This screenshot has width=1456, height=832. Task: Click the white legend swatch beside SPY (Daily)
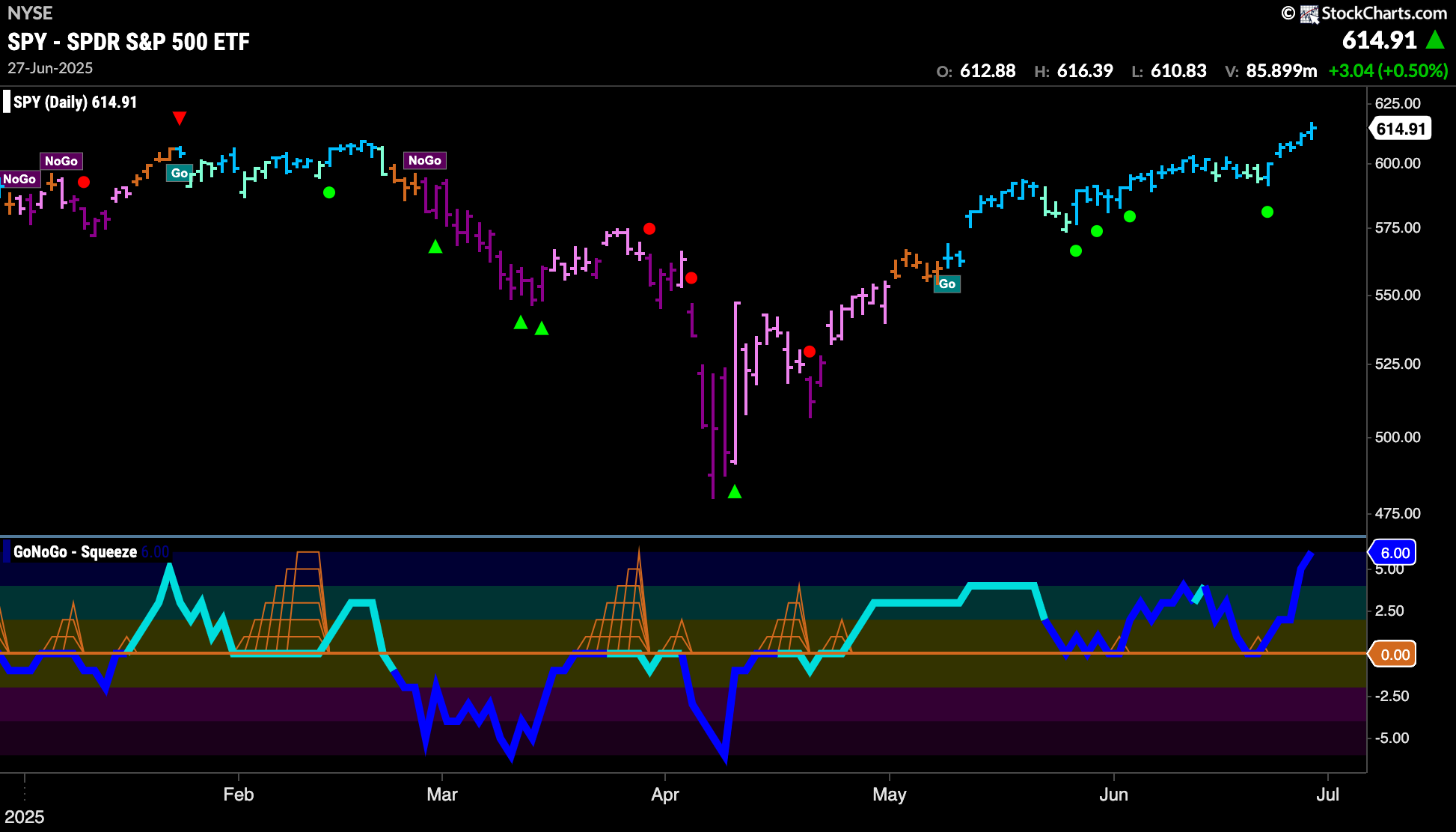(x=7, y=102)
